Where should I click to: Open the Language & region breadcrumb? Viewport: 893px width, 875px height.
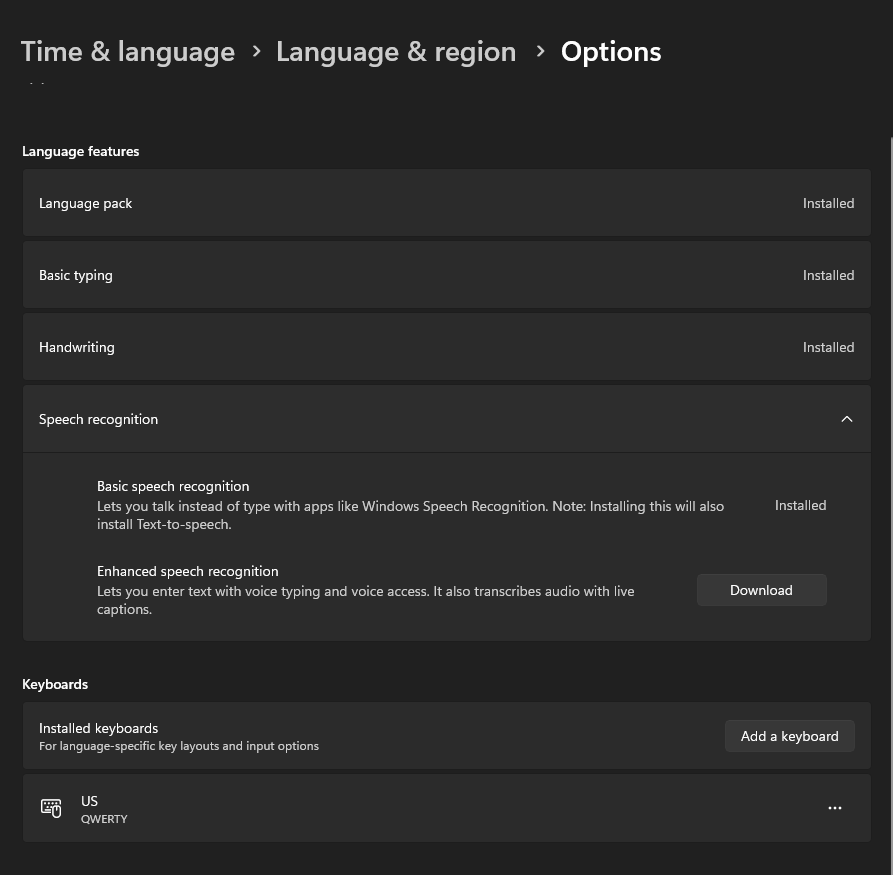point(396,51)
